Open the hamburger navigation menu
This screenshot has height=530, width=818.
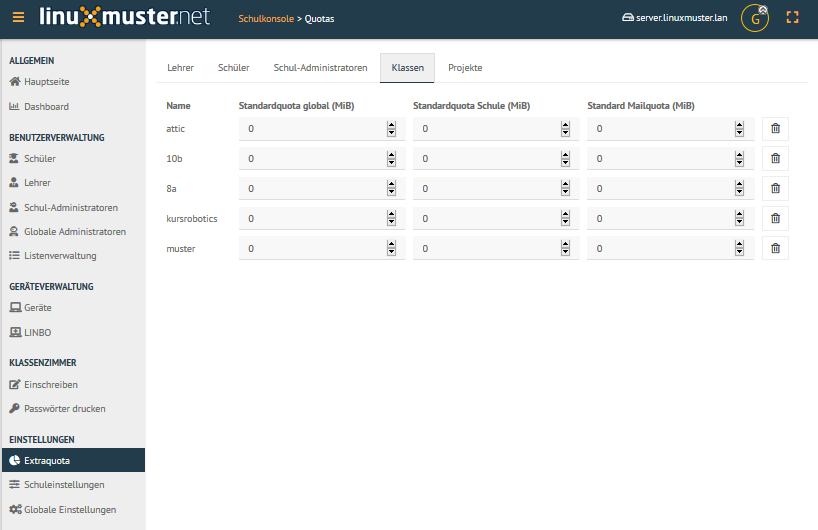point(18,17)
